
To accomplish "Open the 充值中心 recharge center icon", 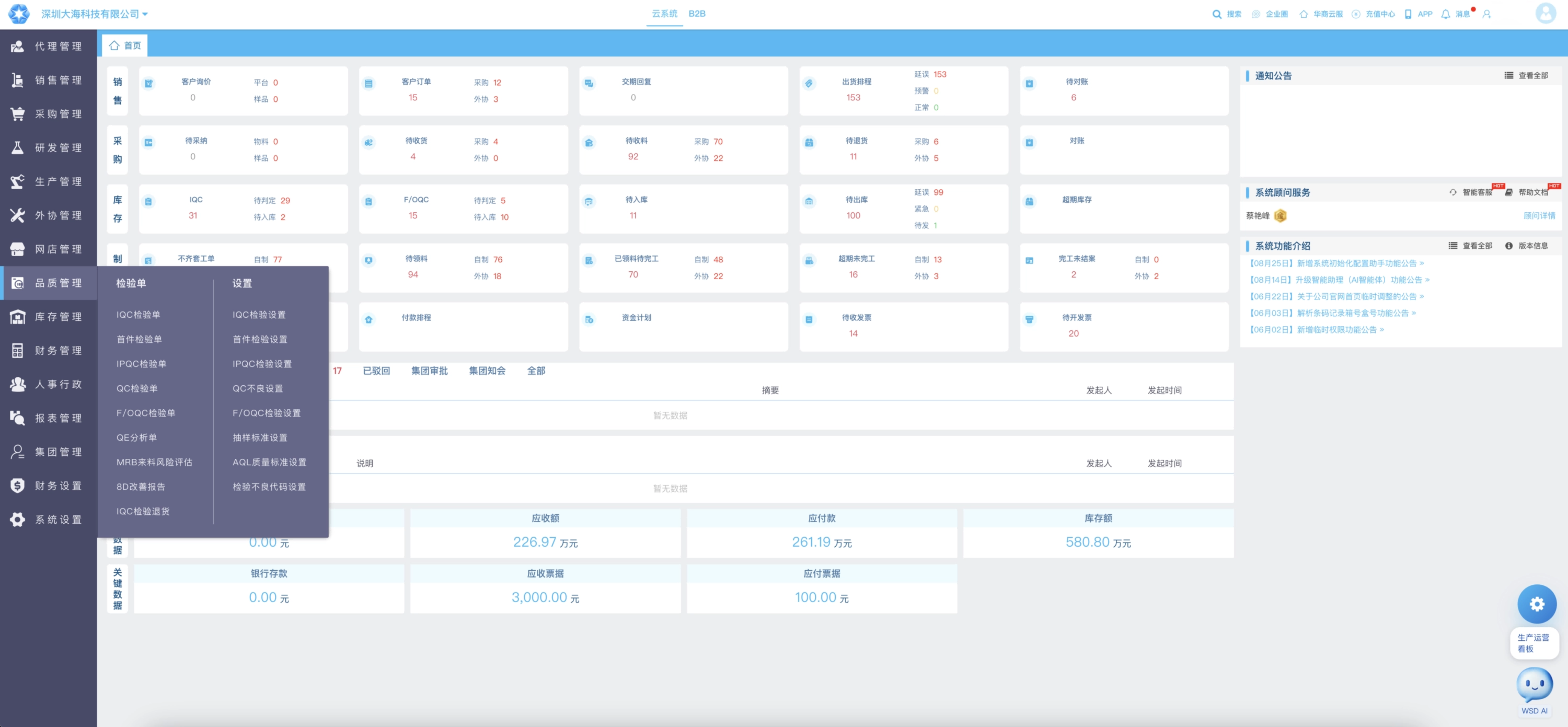I will pyautogui.click(x=1356, y=14).
